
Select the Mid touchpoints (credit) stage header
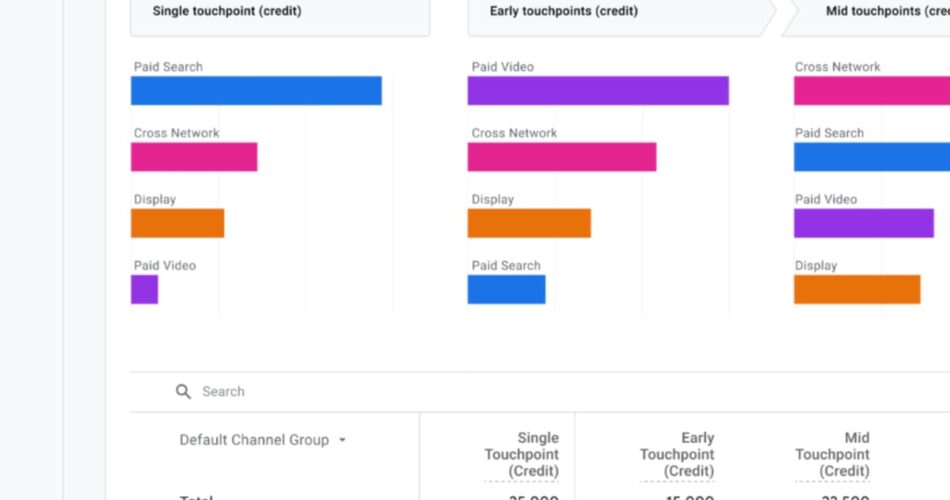pos(870,13)
